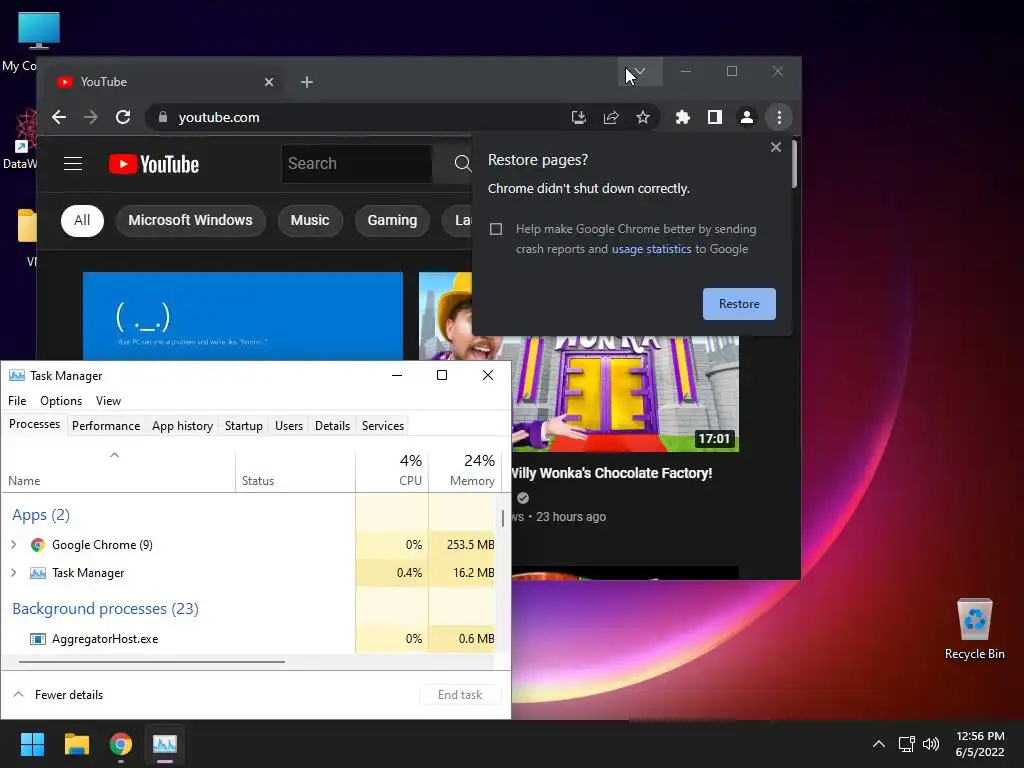Open File Explorer from taskbar

coord(76,744)
